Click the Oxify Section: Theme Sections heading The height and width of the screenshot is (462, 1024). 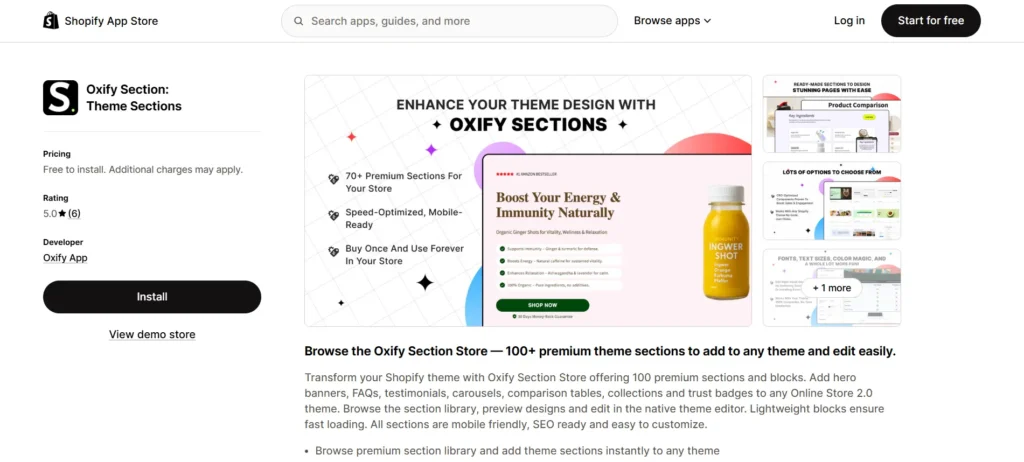134,98
